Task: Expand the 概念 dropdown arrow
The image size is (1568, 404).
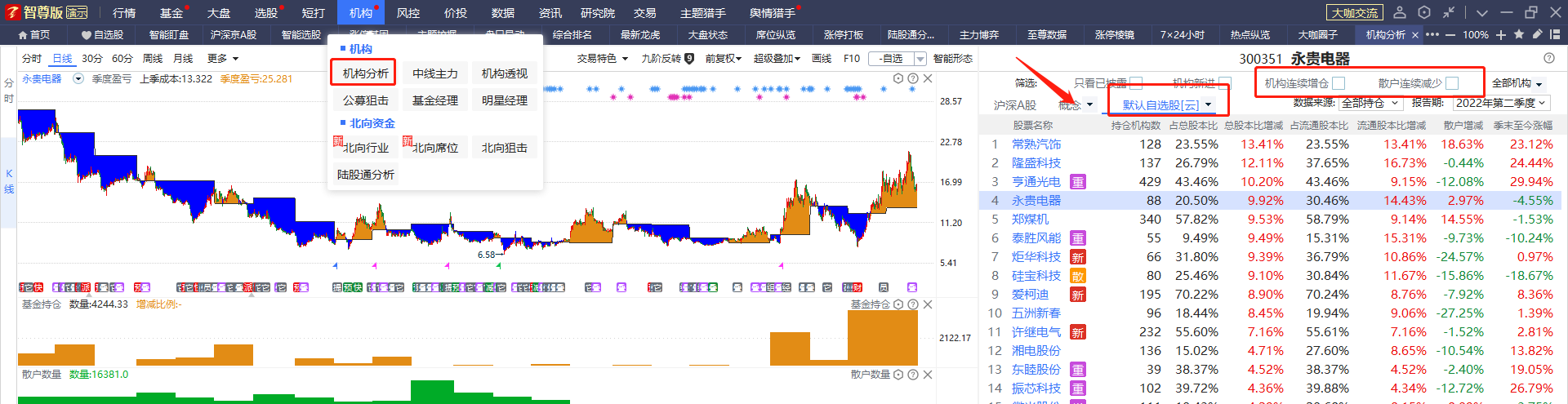Action: coord(1089,104)
